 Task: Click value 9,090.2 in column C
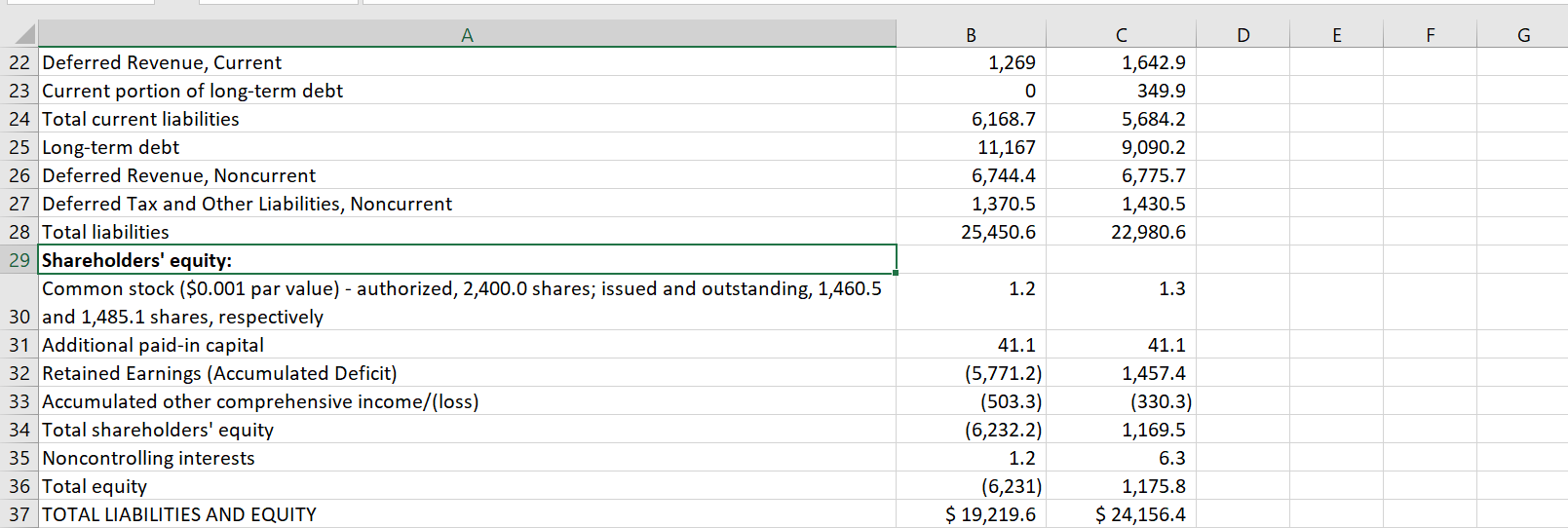click(x=1121, y=147)
